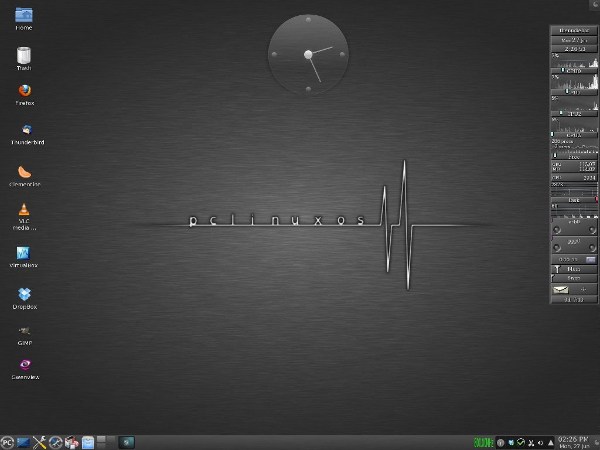Click the green digital indicator in tray

(x=483, y=441)
